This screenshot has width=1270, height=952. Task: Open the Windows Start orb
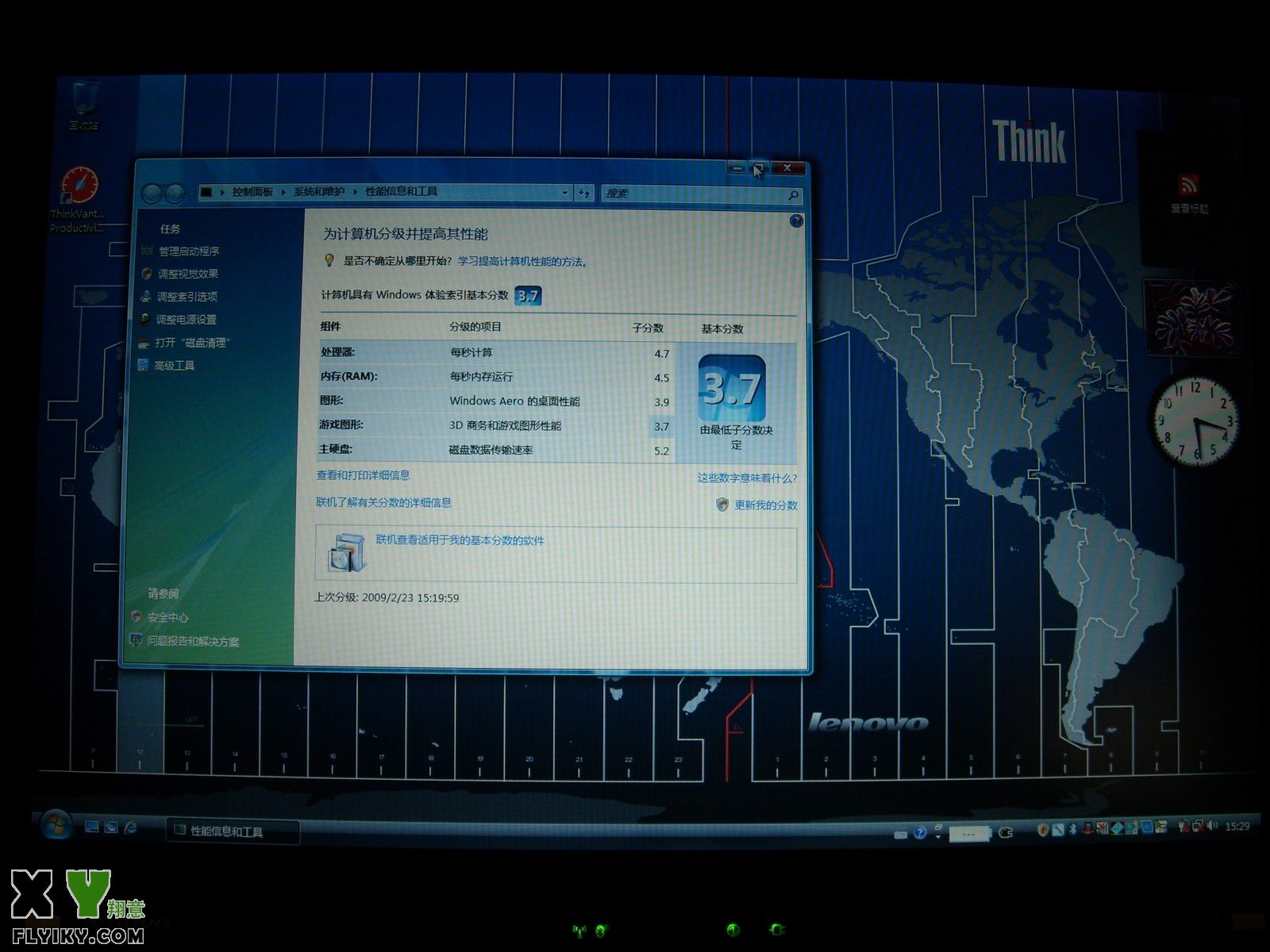(x=56, y=825)
